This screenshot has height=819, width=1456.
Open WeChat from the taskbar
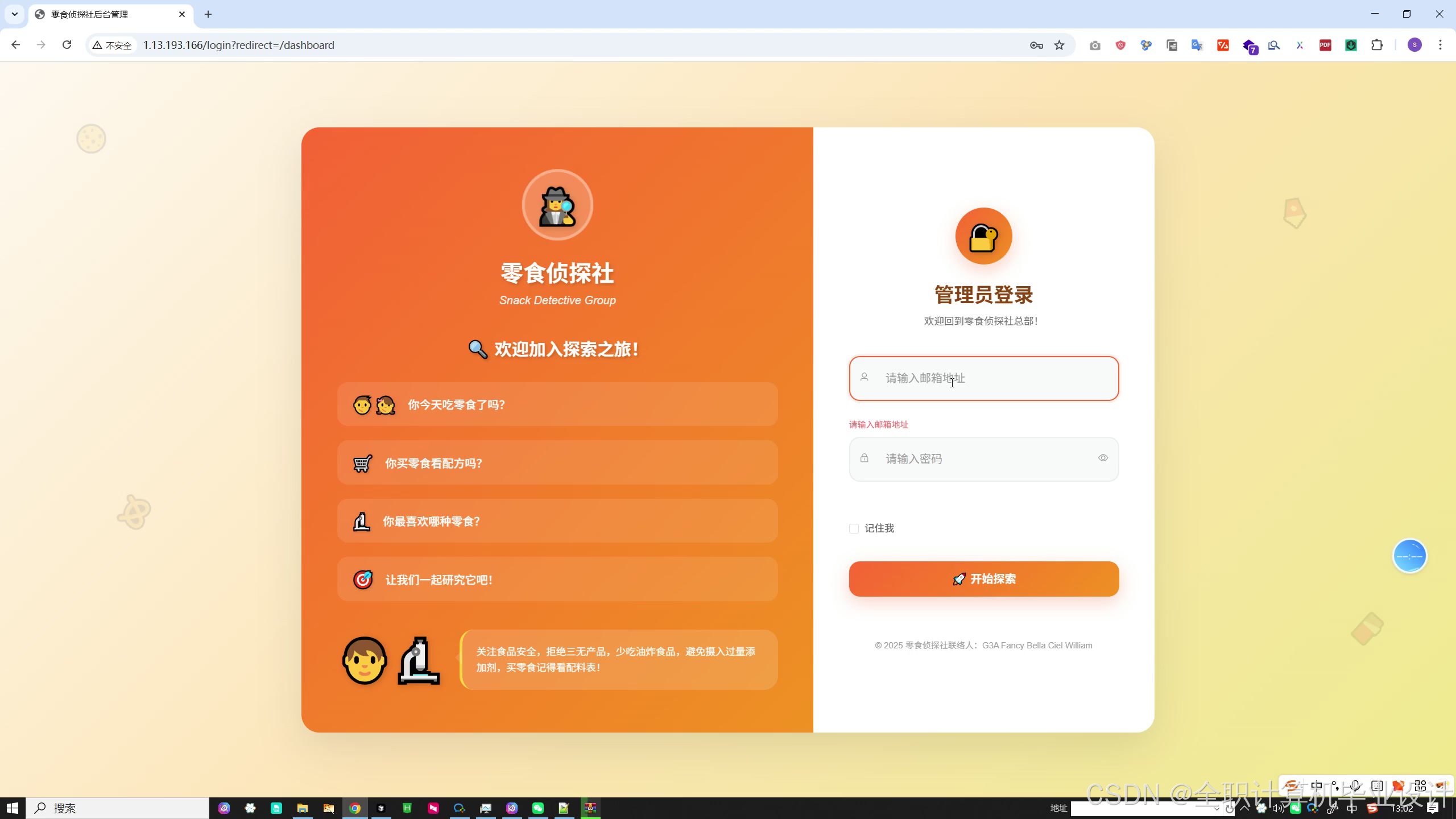point(537,808)
